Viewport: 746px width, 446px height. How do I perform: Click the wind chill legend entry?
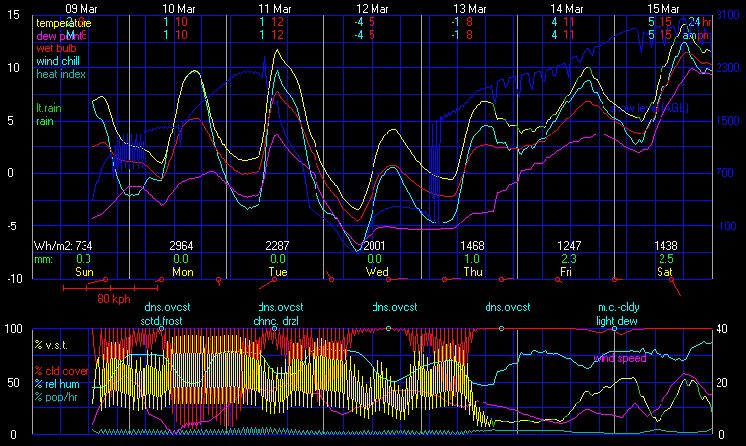(x=58, y=61)
